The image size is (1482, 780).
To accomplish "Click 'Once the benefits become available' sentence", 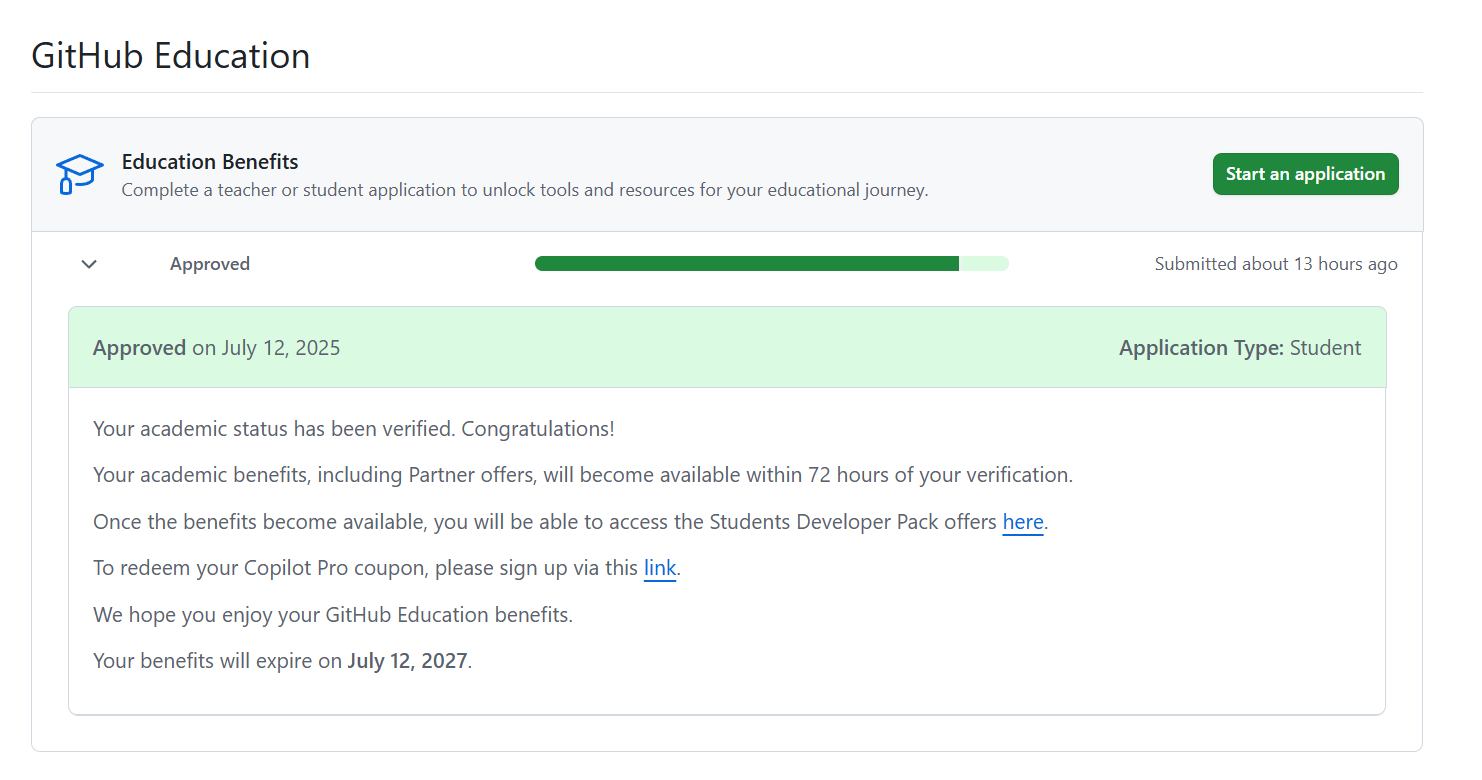I will (545, 522).
